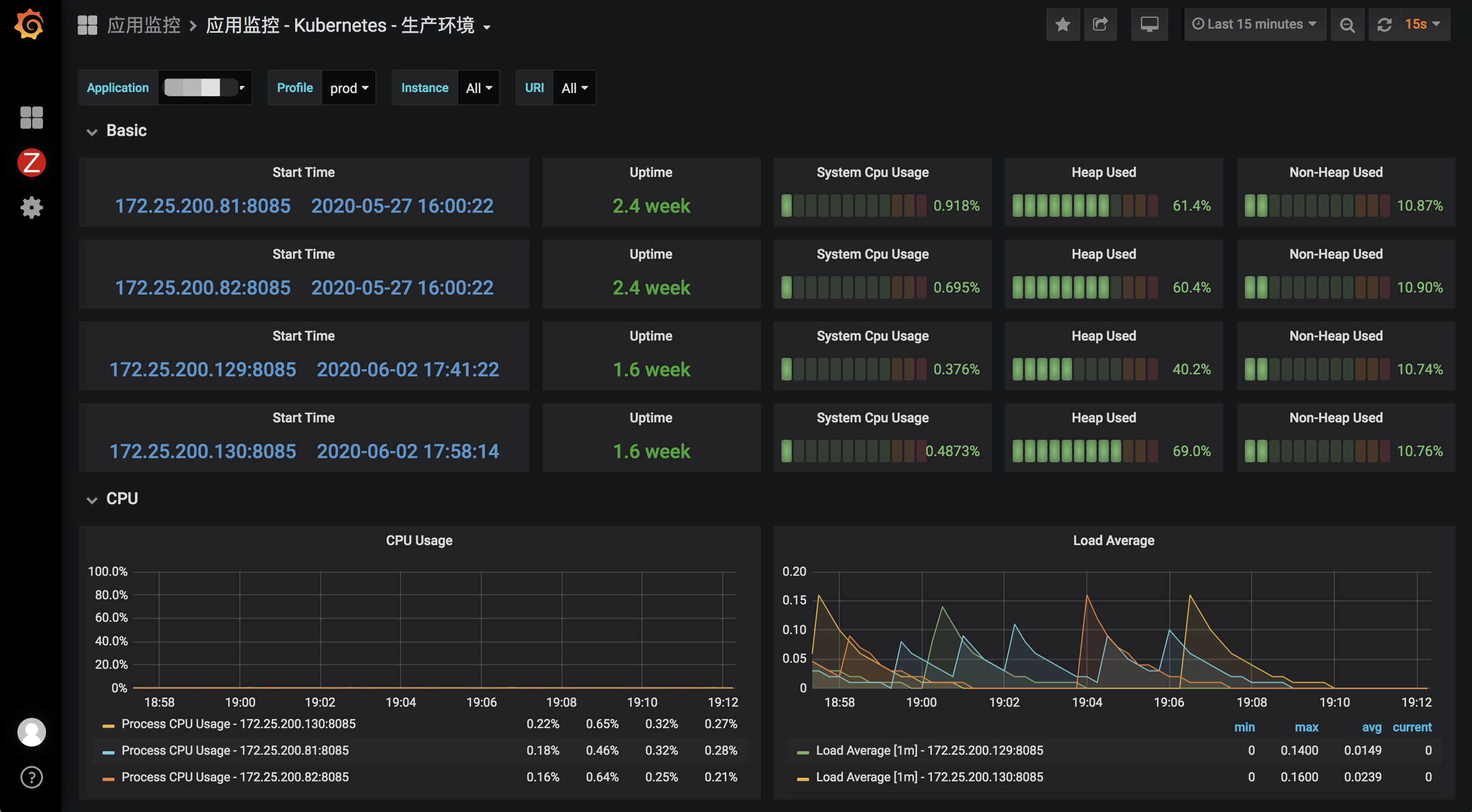This screenshot has height=812, width=1472.
Task: Open the Profile prod dropdown
Action: coord(349,88)
